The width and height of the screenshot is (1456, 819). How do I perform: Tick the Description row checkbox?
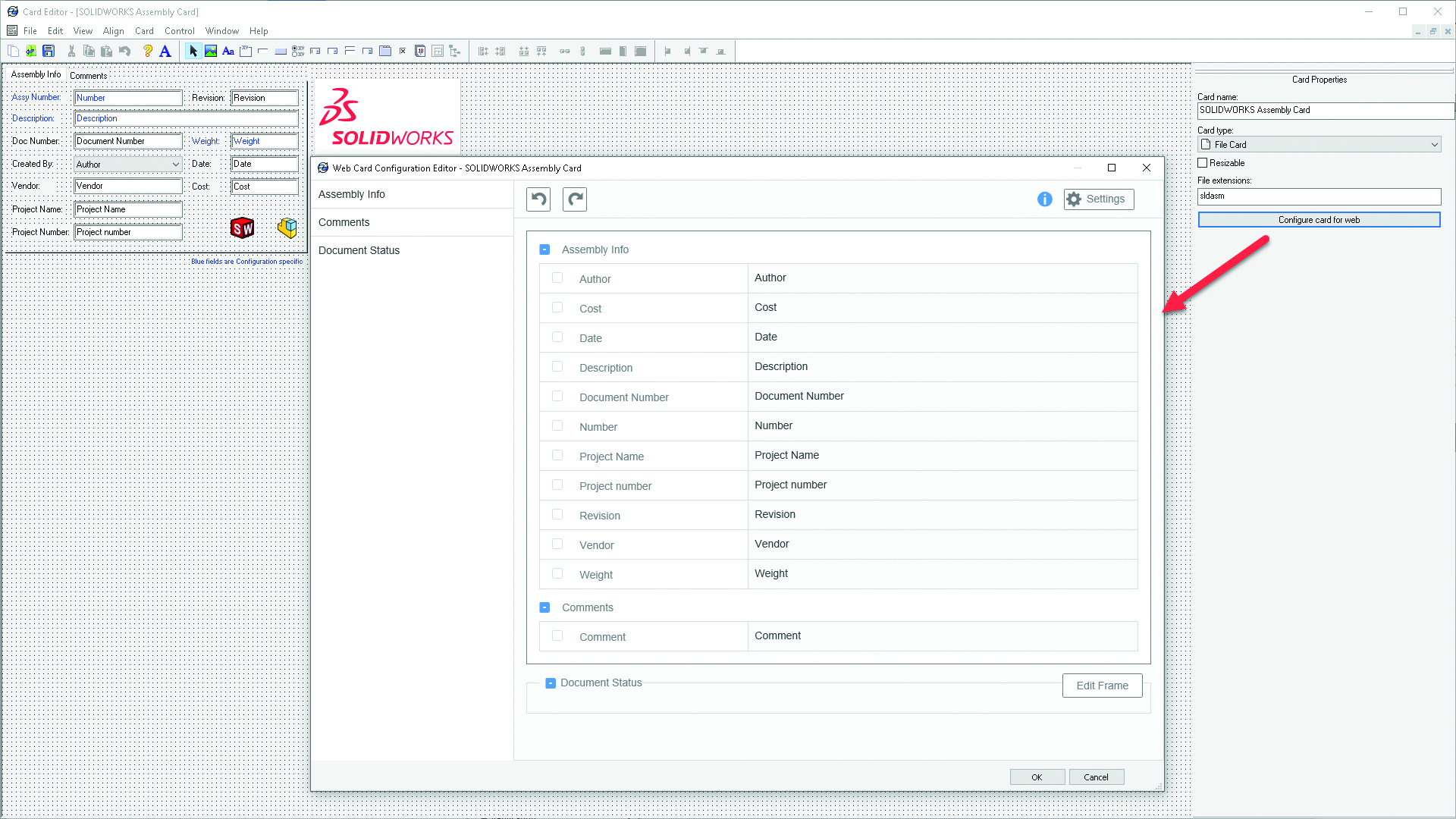tap(557, 366)
